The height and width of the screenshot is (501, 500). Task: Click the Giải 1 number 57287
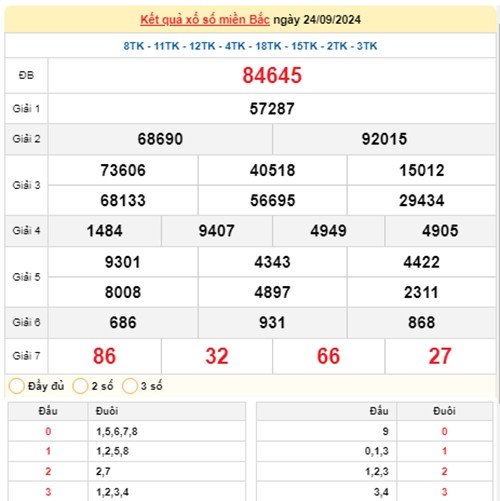pyautogui.click(x=272, y=109)
